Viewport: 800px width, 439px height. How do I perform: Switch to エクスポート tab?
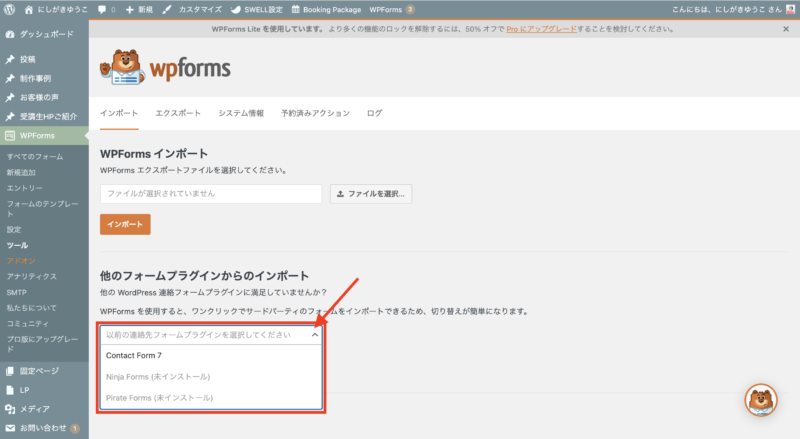pyautogui.click(x=178, y=113)
